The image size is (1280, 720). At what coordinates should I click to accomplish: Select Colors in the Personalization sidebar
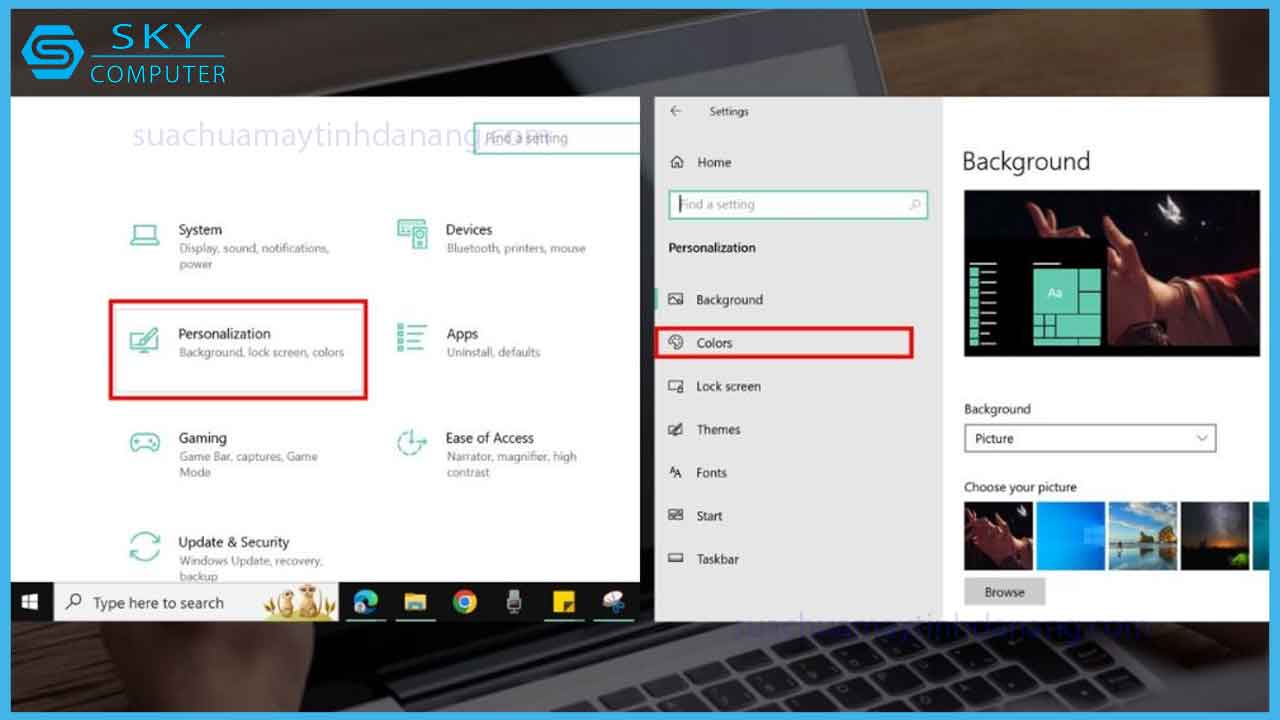point(714,343)
